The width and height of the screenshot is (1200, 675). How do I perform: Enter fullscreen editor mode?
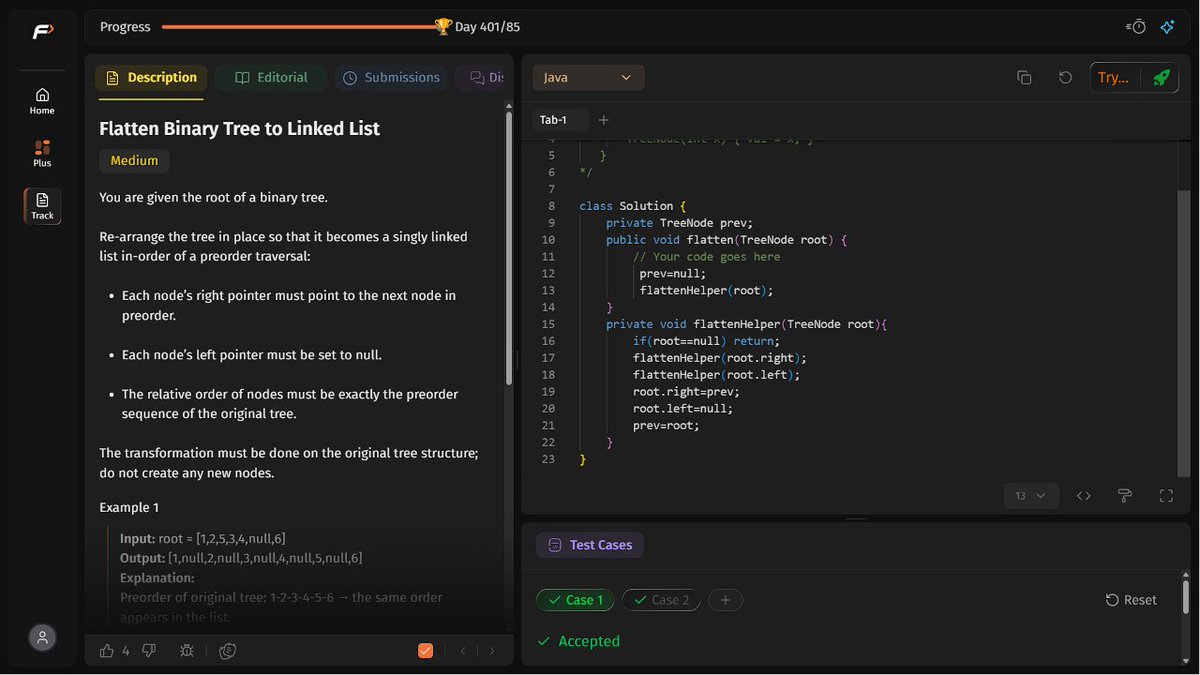pos(1166,495)
